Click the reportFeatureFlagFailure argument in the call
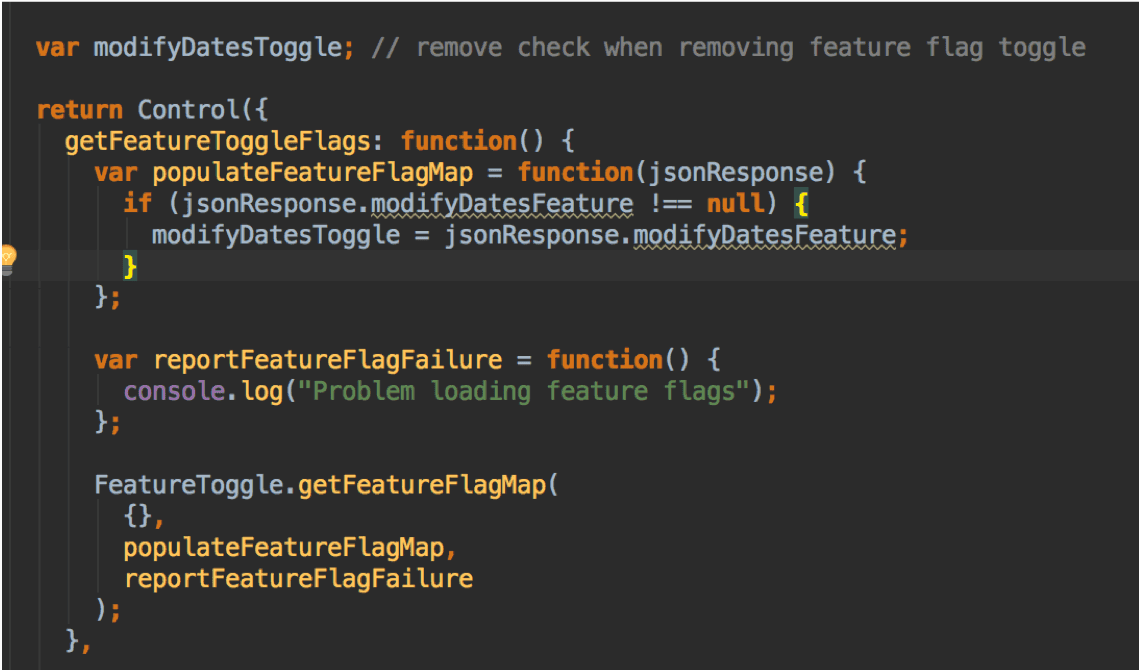This screenshot has width=1139, height=670. 298,579
